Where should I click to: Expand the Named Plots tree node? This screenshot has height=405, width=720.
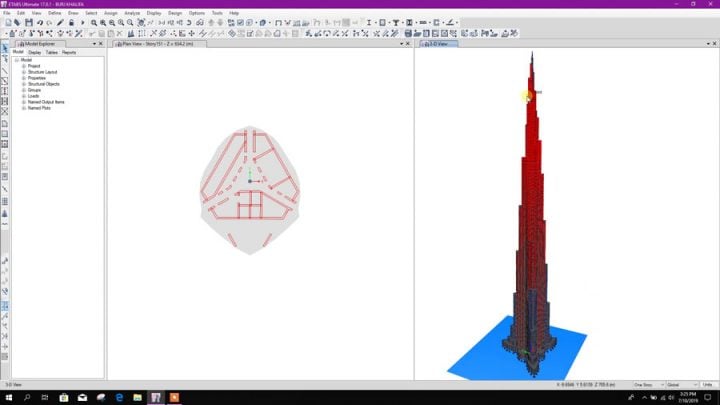pyautogui.click(x=24, y=108)
